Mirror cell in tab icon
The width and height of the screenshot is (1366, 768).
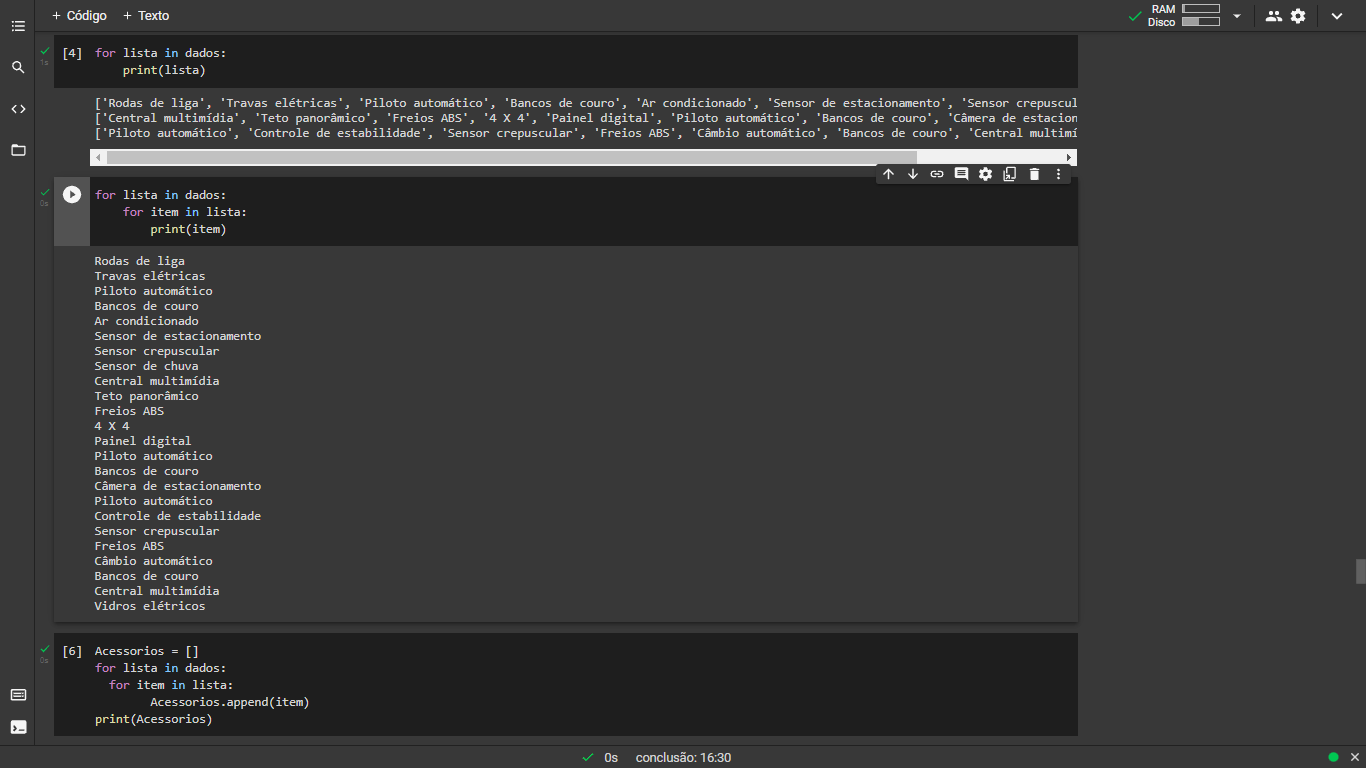(x=1010, y=174)
